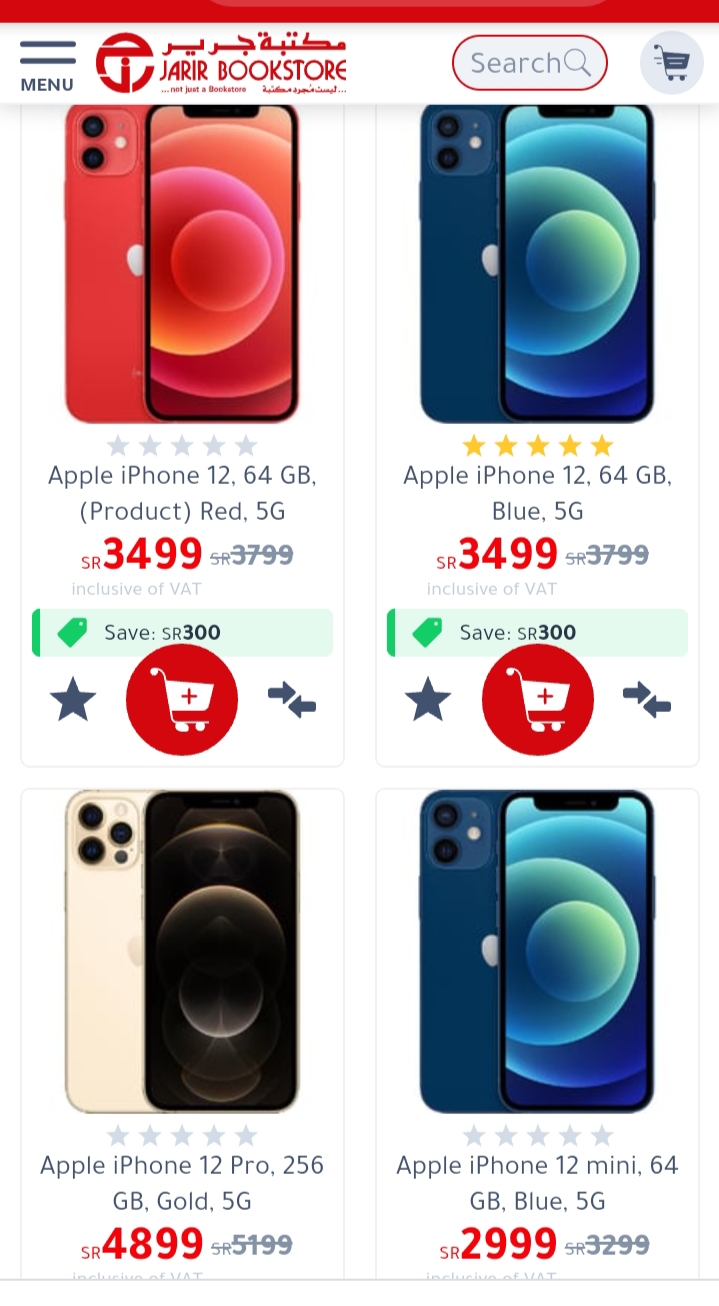View gold iPhone 12 Pro product image

182,951
